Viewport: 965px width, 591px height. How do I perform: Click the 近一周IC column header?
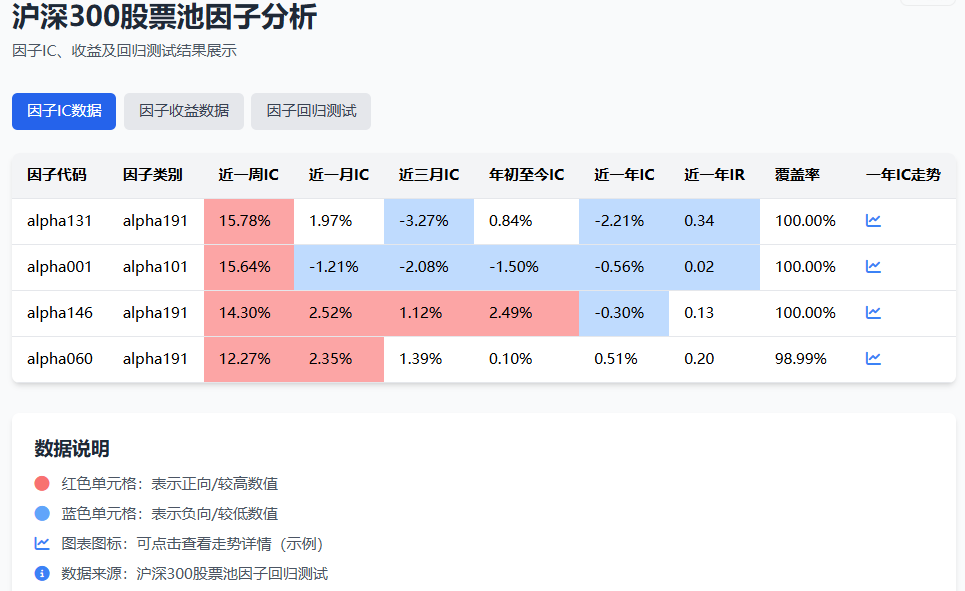(x=247, y=174)
